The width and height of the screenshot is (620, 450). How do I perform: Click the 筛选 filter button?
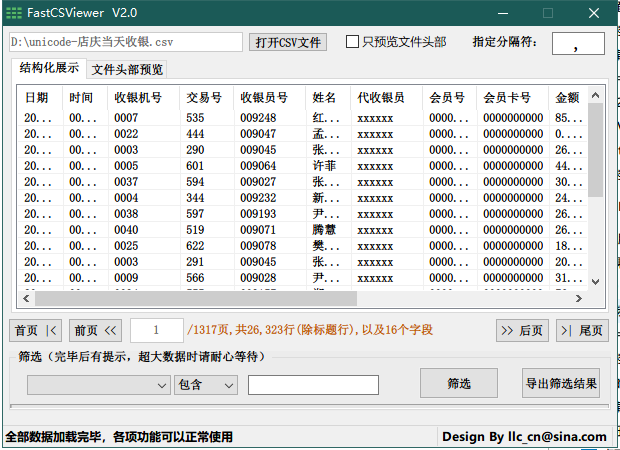(459, 383)
